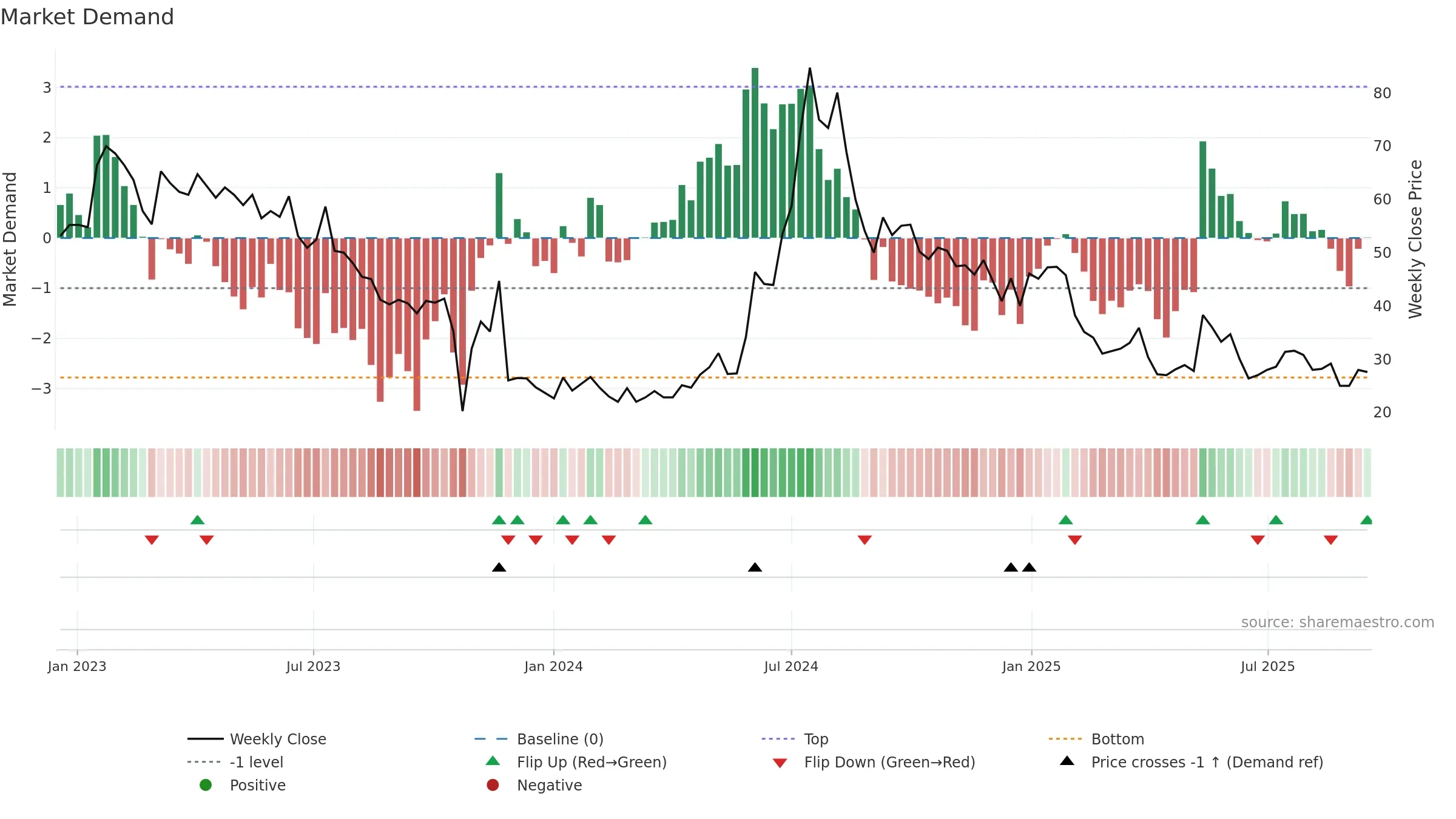Image resolution: width=1456 pixels, height=819 pixels.
Task: Toggle the Baseline (0) legend label
Action: [560, 739]
